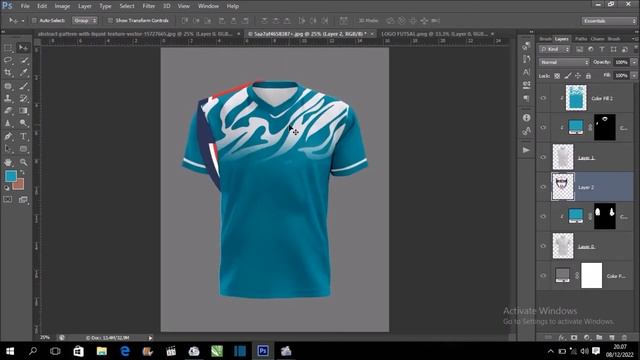Select the Hand tool

click(x=8, y=162)
